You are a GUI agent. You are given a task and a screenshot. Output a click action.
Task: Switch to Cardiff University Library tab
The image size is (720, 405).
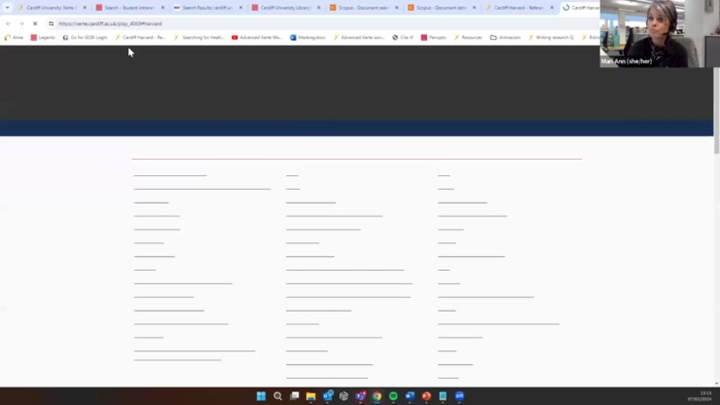[286, 7]
